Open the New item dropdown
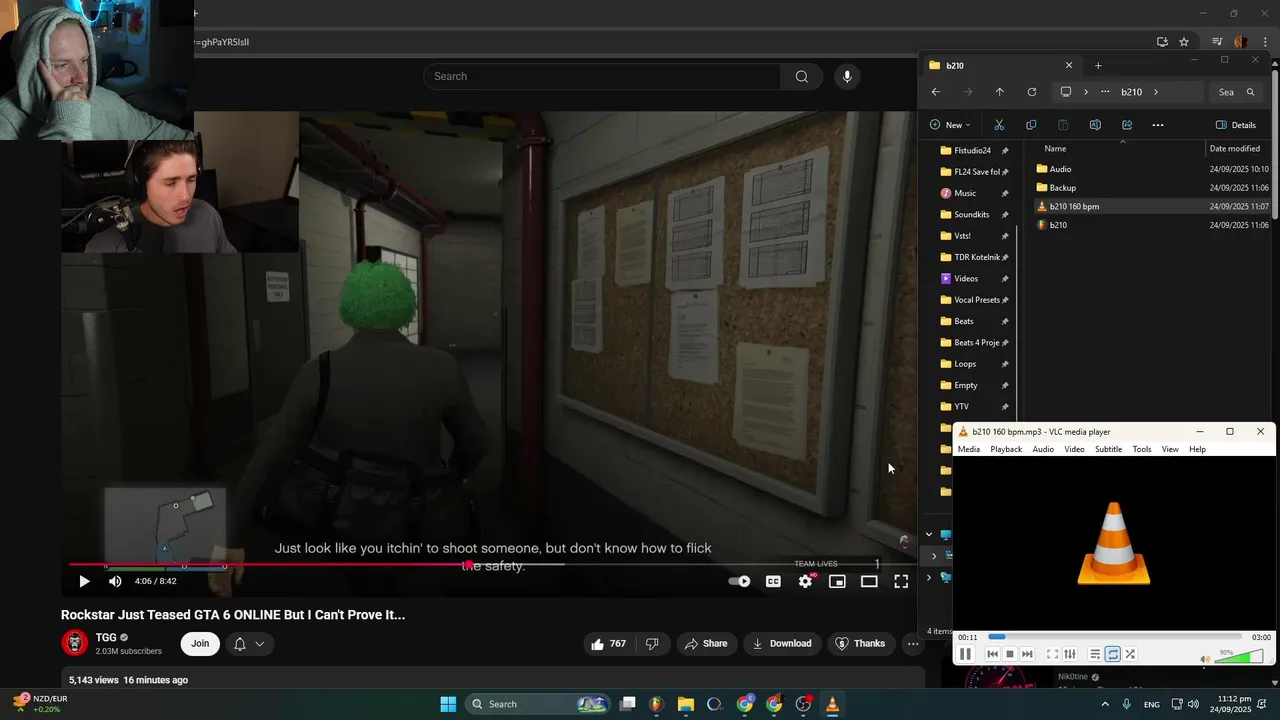1280x720 pixels. tap(950, 125)
